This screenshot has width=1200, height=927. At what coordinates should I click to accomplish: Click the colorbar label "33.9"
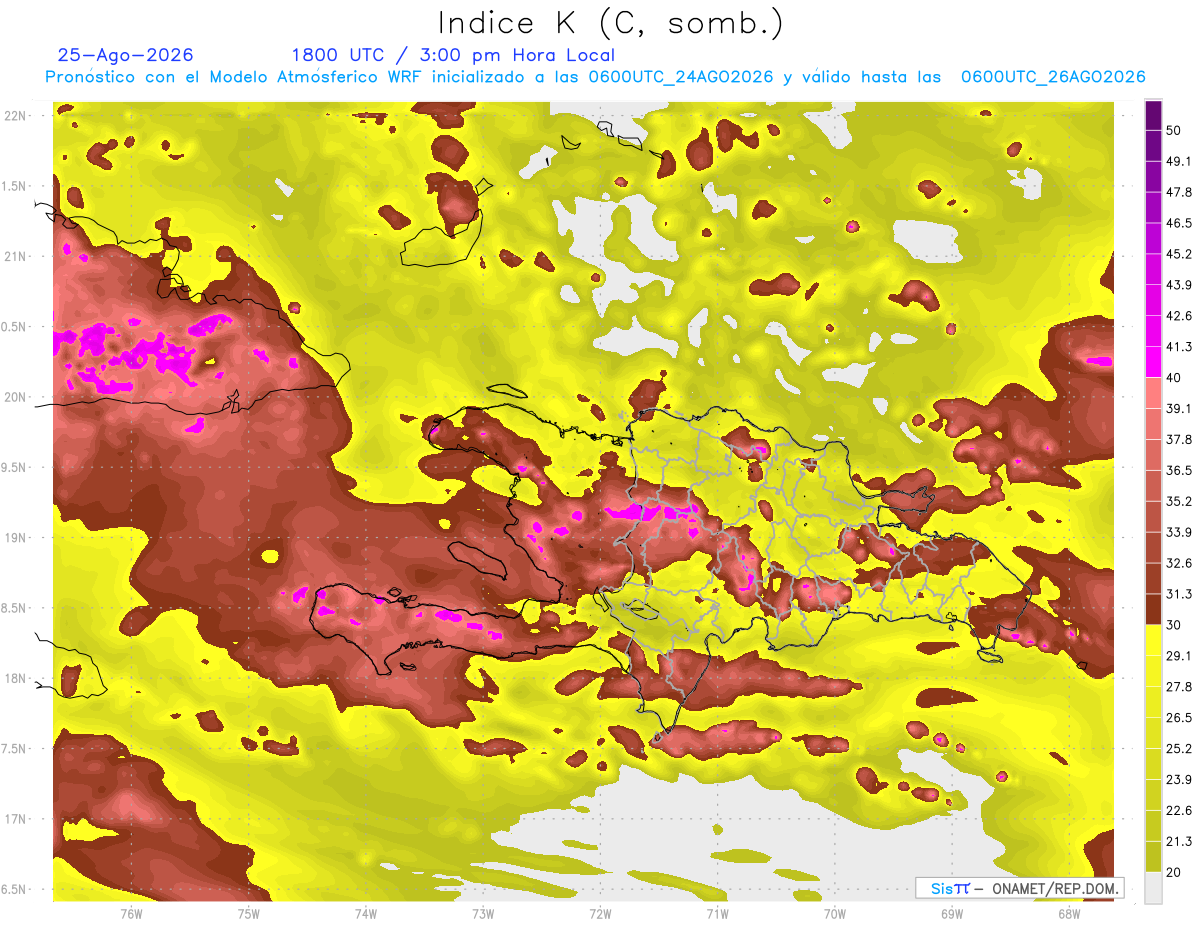pos(1179,532)
